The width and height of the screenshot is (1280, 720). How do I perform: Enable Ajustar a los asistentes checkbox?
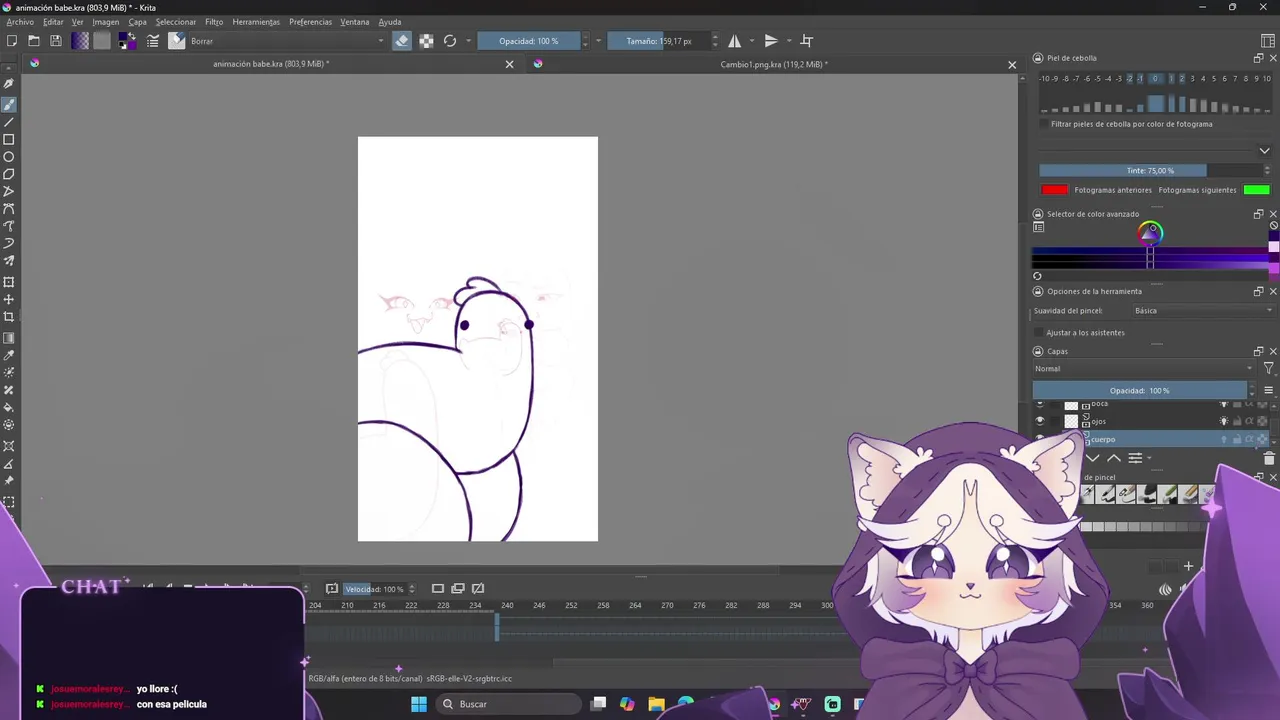click(1040, 333)
